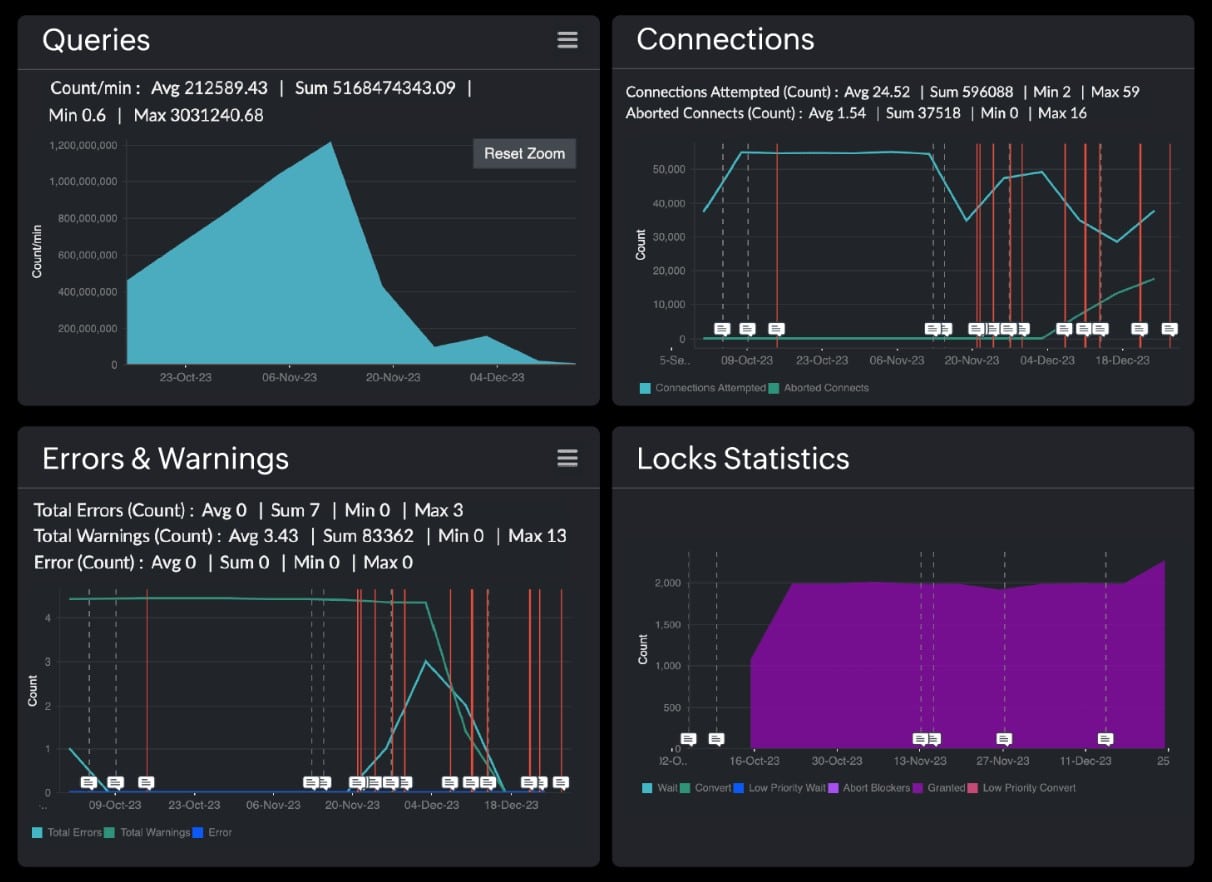
Task: Click rightmost annotation bubble in Connections chart
Action: [1169, 327]
